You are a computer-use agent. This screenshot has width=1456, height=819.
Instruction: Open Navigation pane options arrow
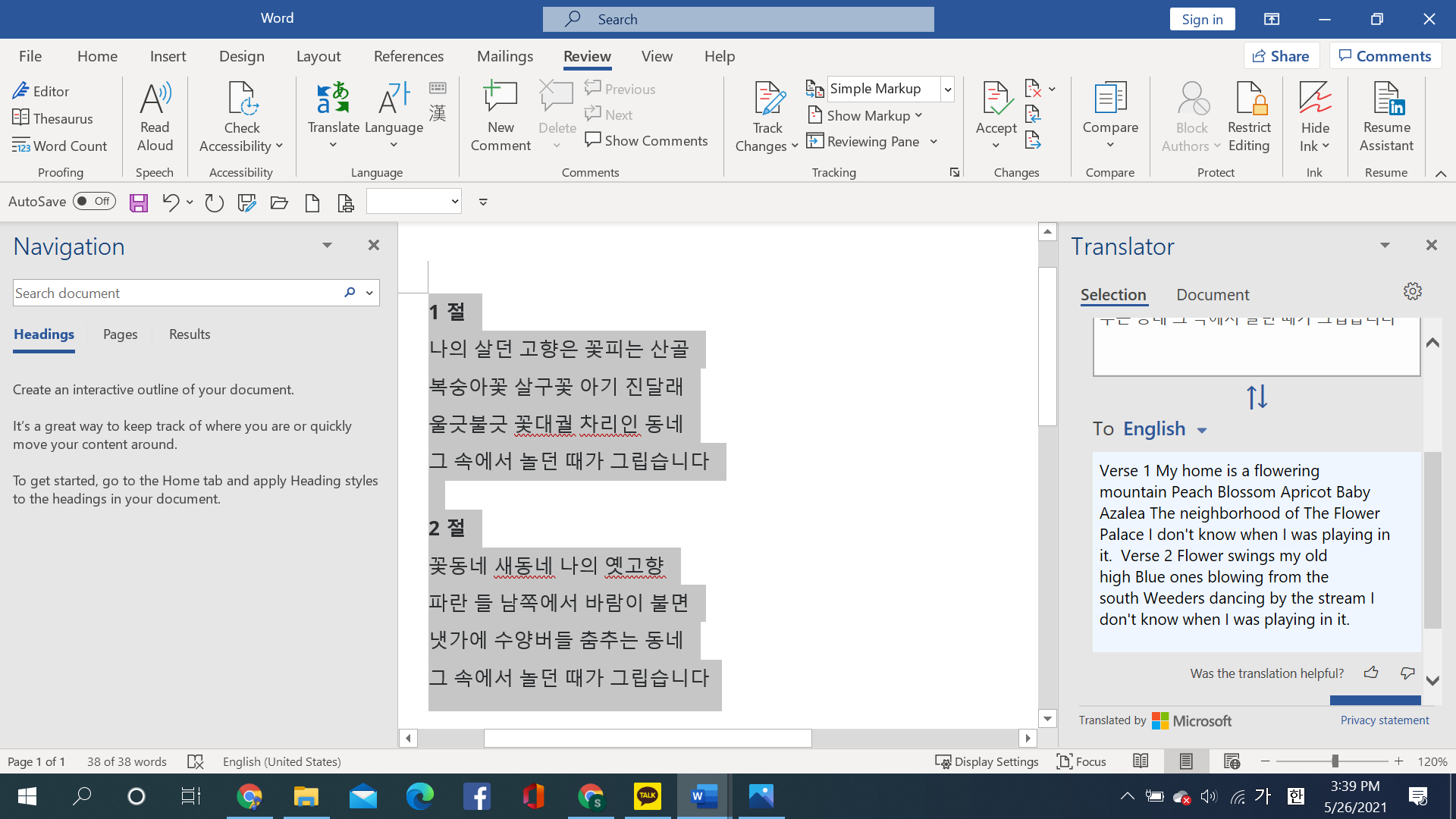point(327,245)
